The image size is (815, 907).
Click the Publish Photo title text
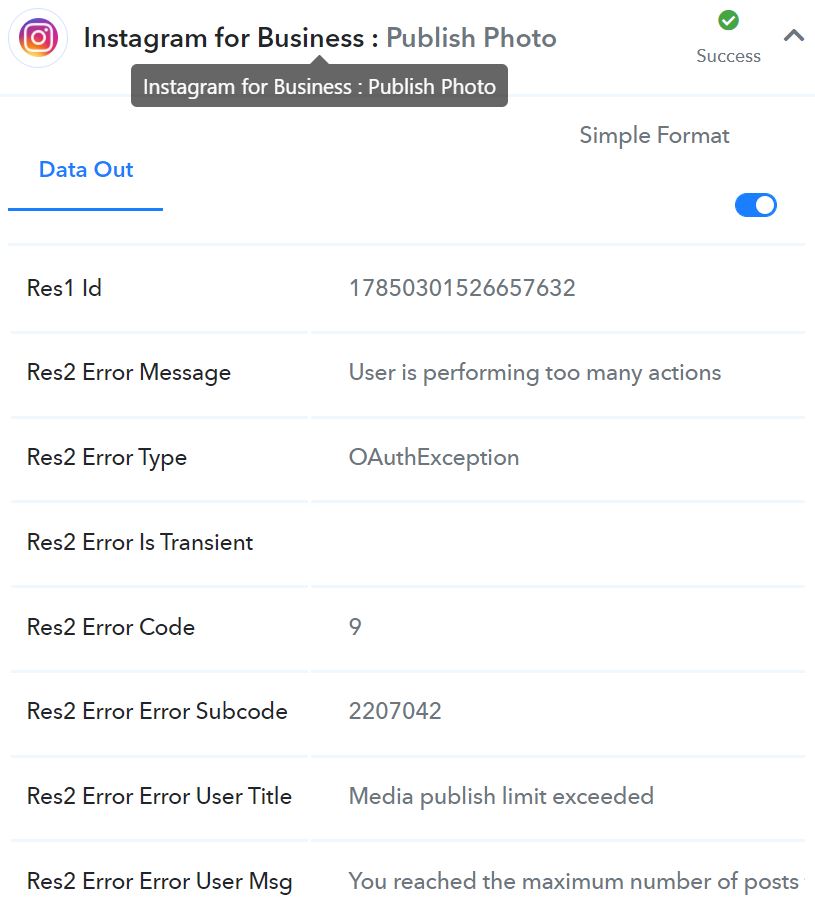471,38
